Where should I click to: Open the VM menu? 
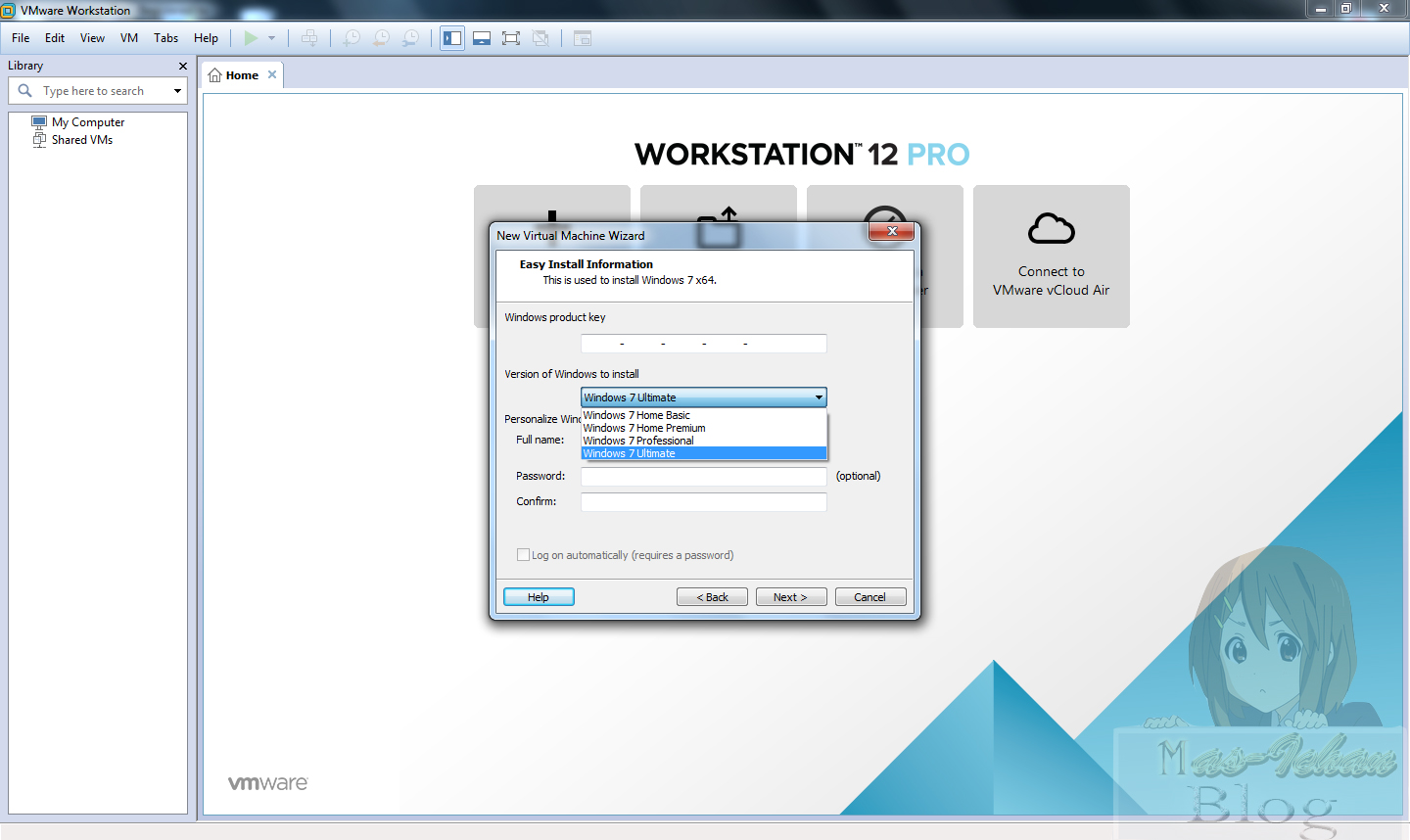click(x=129, y=38)
